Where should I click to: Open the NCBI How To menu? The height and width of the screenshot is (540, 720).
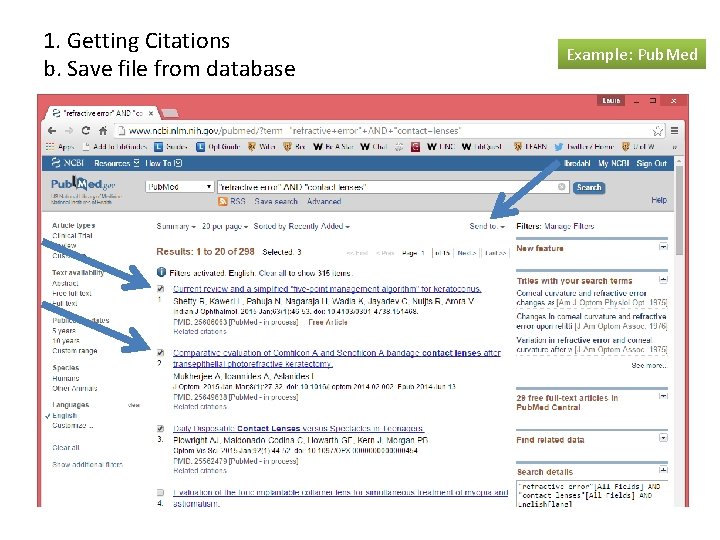(164, 163)
